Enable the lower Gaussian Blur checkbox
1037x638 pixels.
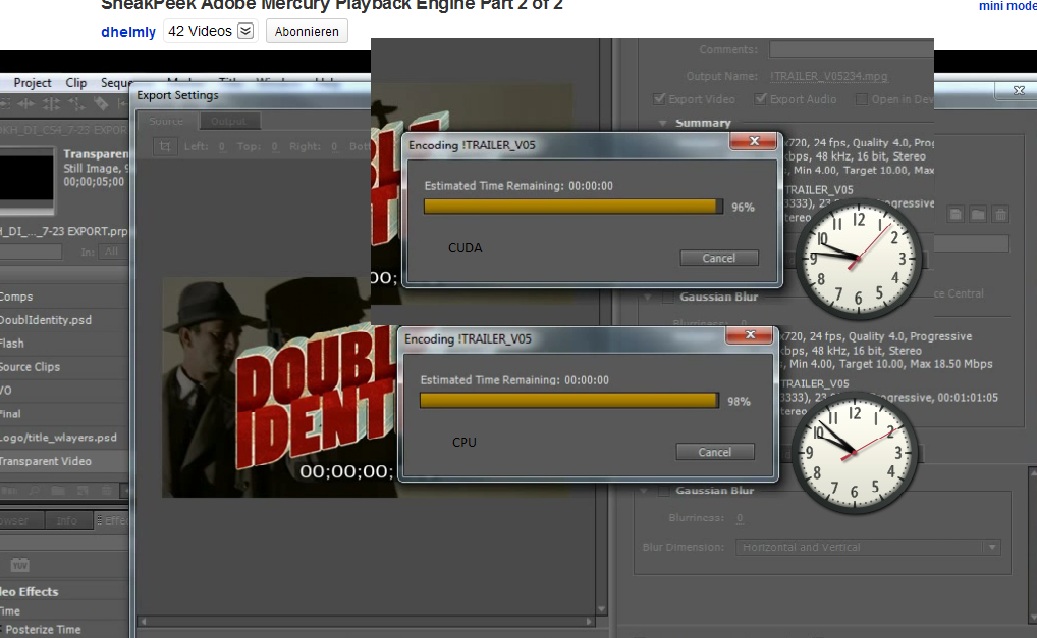tap(664, 491)
